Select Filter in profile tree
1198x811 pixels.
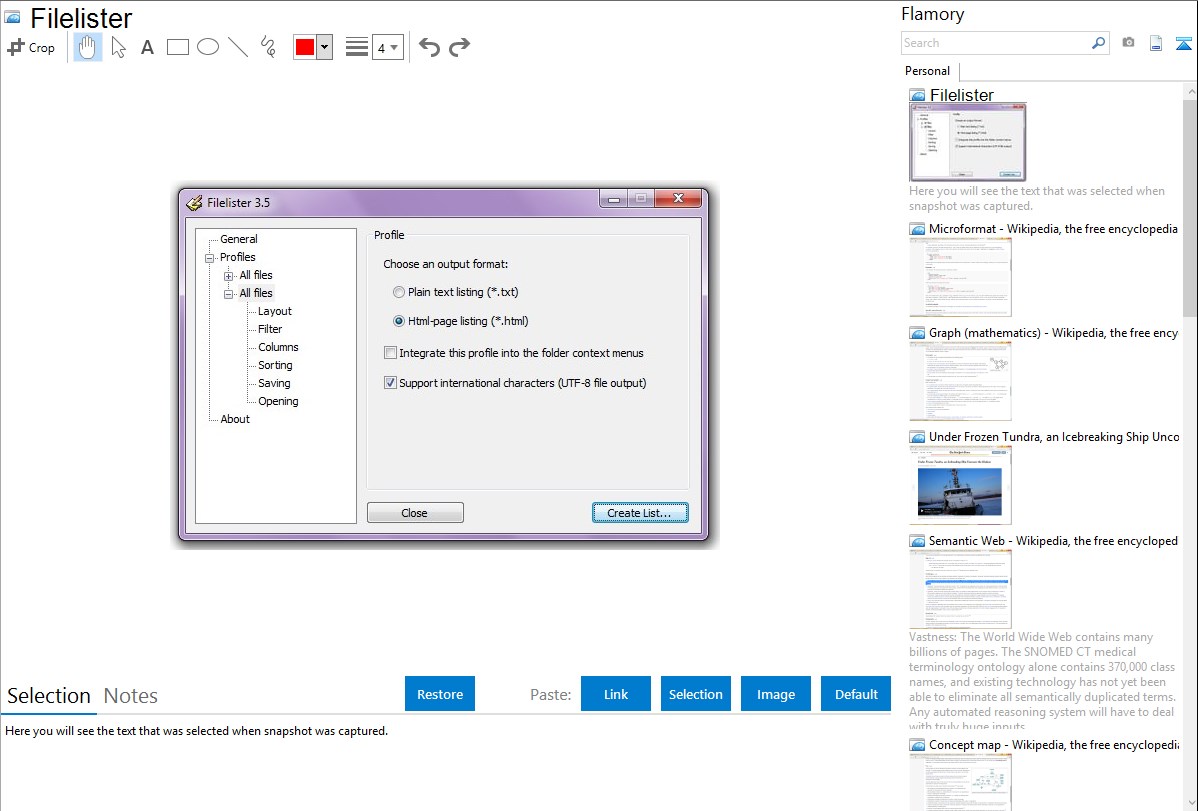click(270, 329)
